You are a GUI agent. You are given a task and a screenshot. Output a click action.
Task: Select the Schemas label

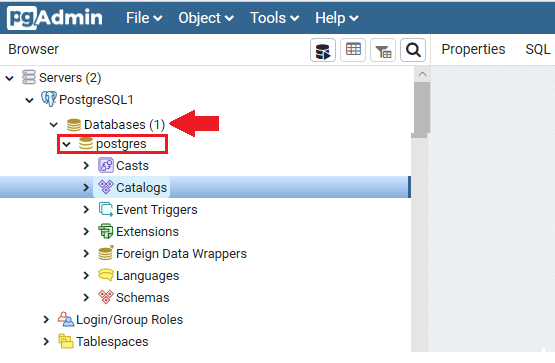[143, 298]
